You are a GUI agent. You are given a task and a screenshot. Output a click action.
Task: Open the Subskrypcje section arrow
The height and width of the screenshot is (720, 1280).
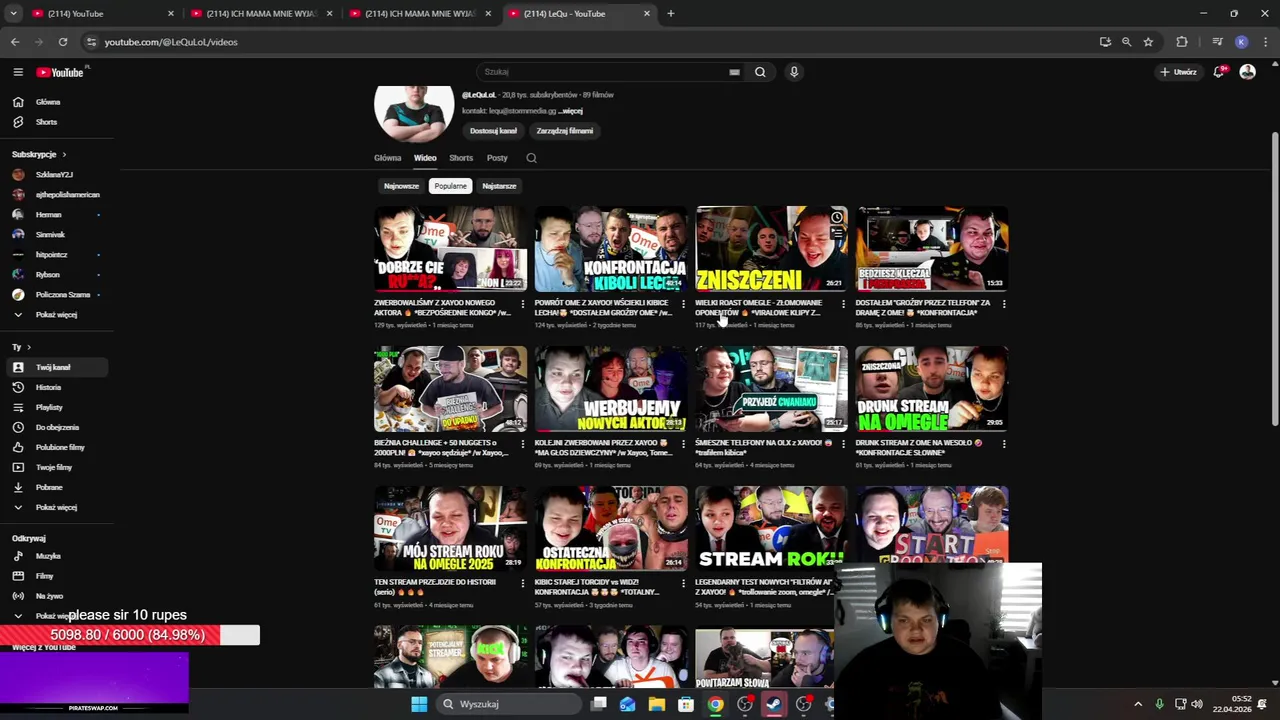tap(64, 155)
